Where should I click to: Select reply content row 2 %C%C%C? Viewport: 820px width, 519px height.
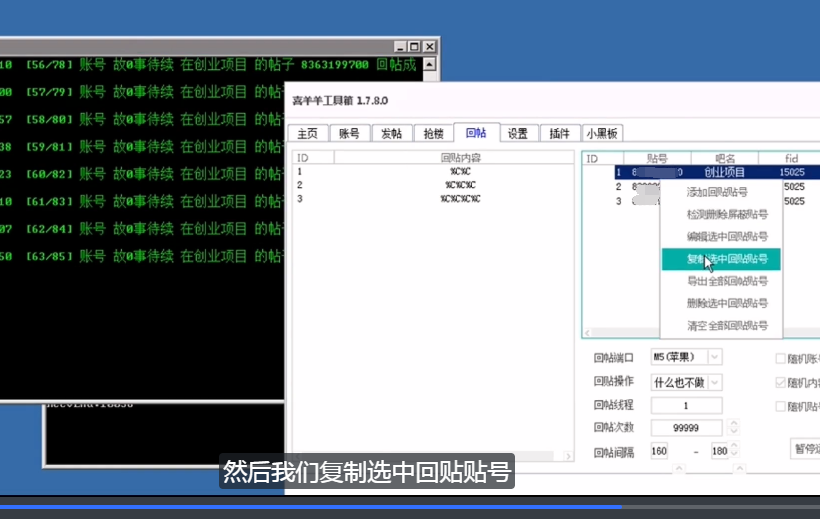(x=433, y=185)
